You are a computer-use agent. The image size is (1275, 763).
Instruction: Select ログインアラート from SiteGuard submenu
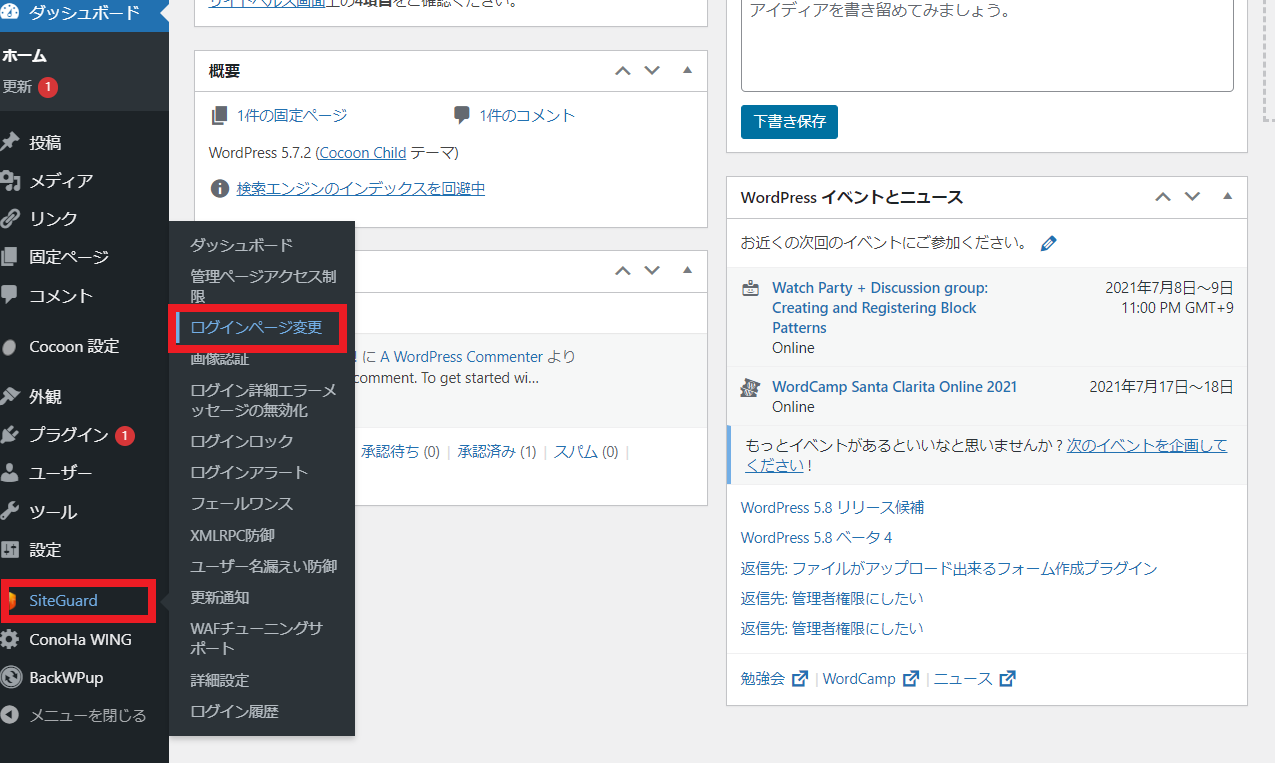249,472
